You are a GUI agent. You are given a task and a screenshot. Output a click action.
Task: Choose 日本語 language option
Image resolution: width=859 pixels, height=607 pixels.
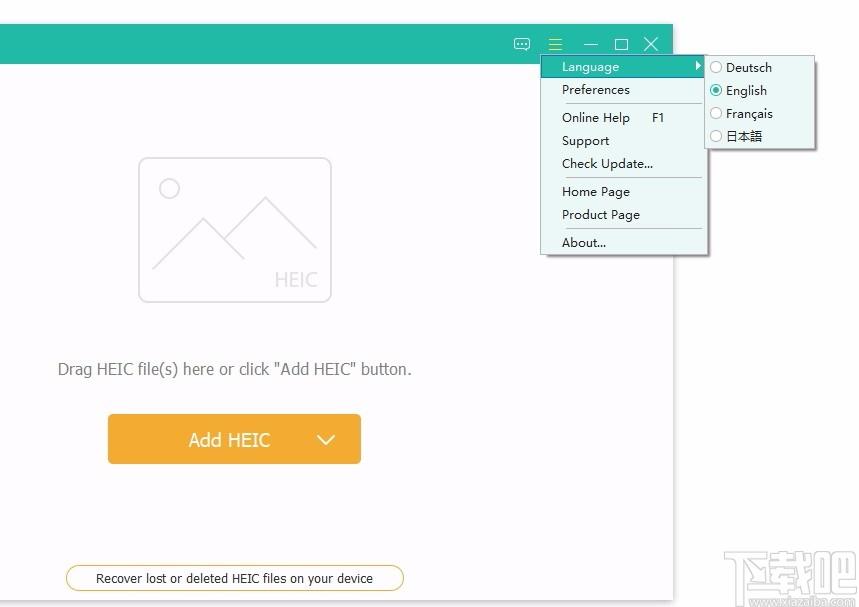(760, 136)
